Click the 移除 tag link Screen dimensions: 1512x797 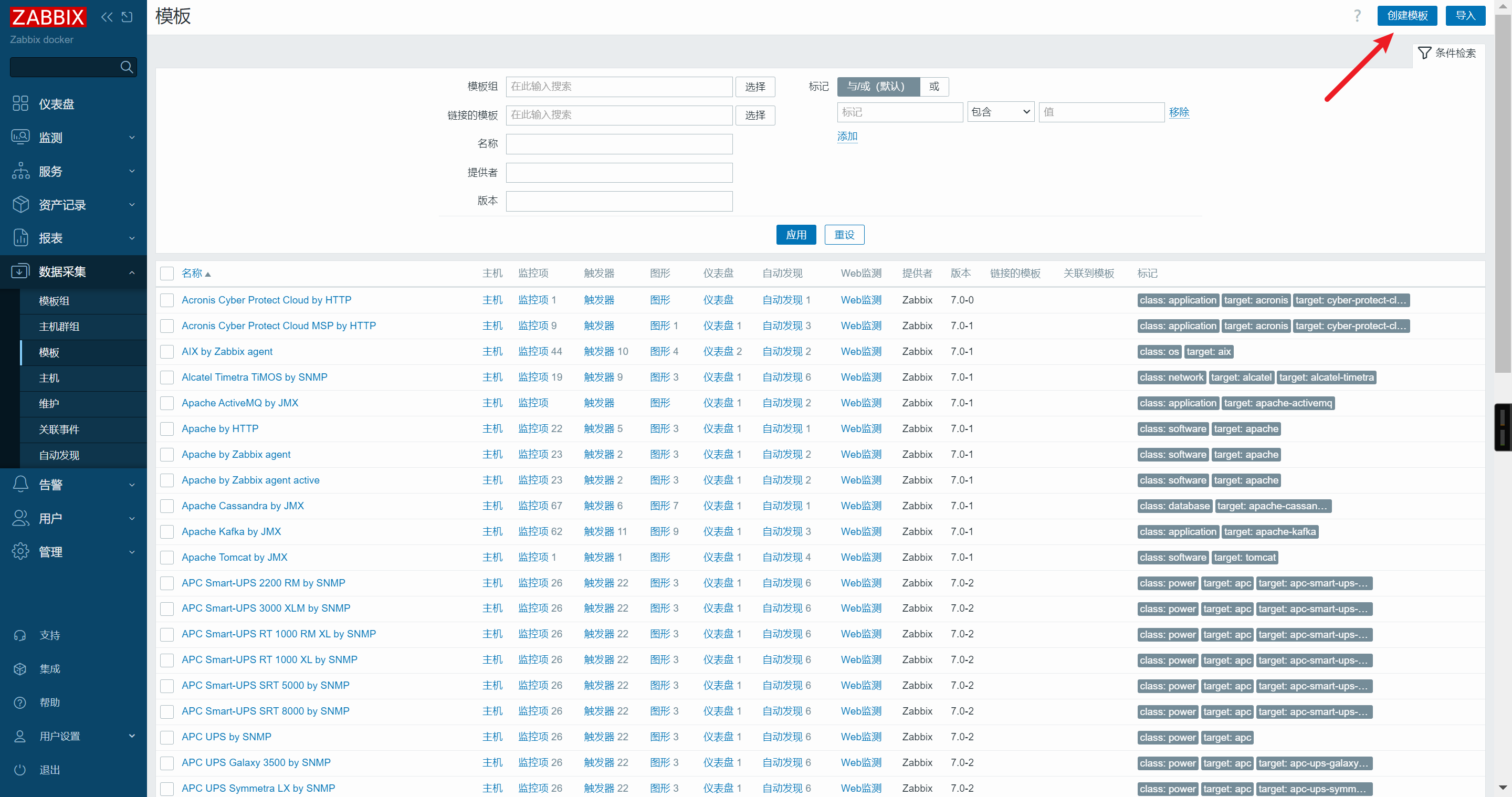click(x=1179, y=112)
